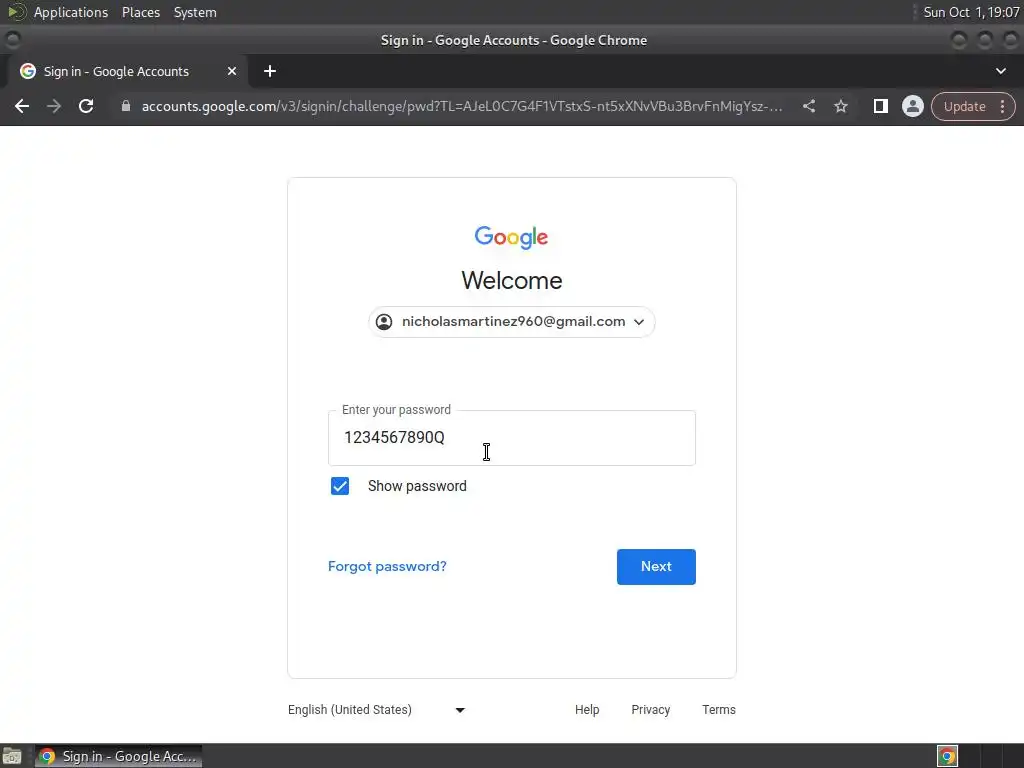Click the Google logo
The image size is (1024, 768).
pos(511,238)
